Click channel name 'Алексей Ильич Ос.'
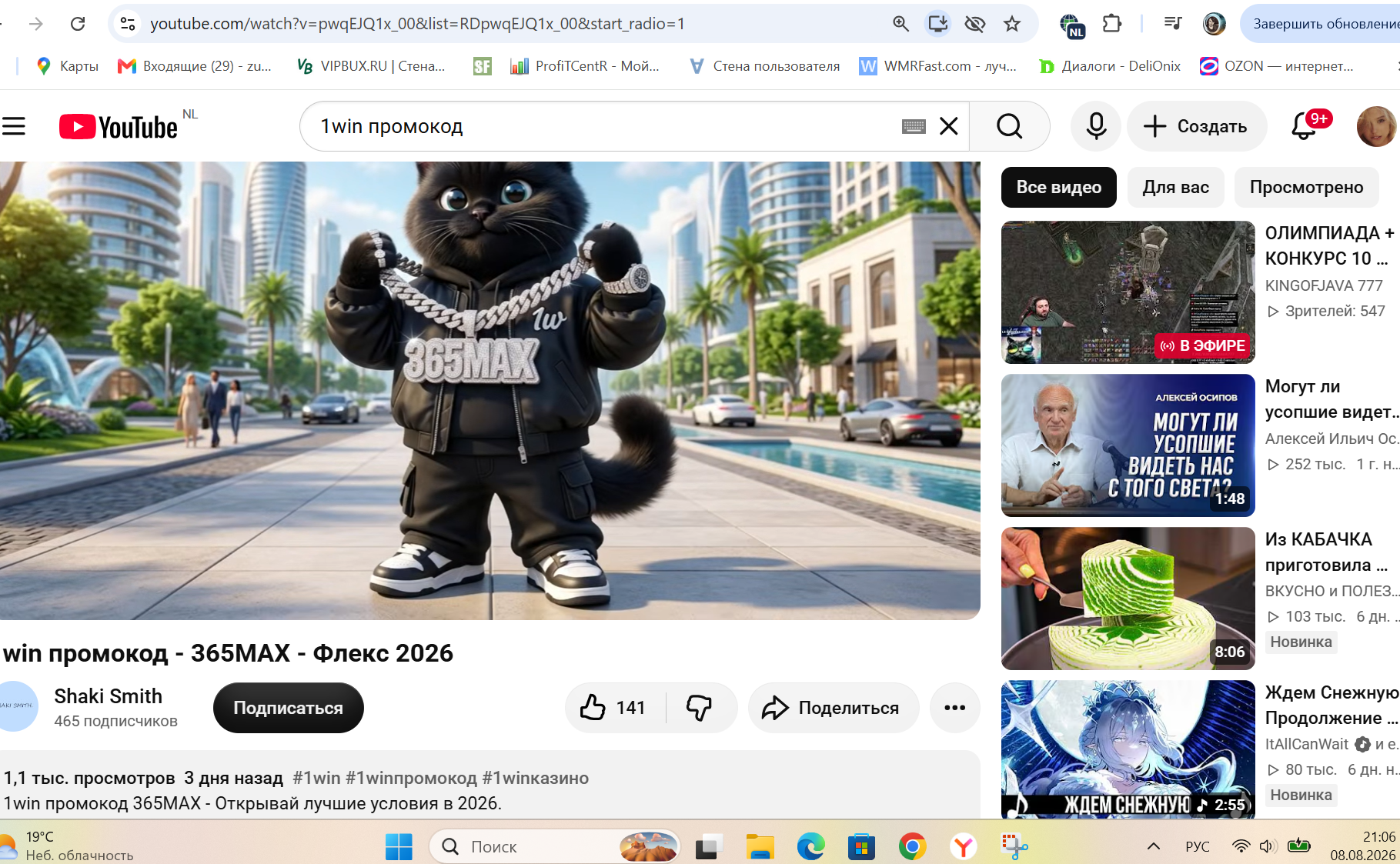 (1332, 439)
